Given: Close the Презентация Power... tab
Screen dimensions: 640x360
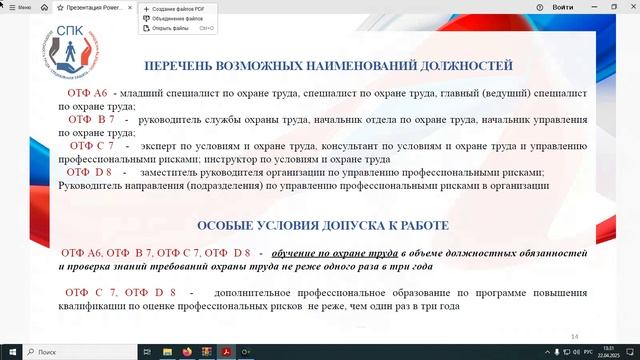Looking at the screenshot, I should (x=130, y=8).
